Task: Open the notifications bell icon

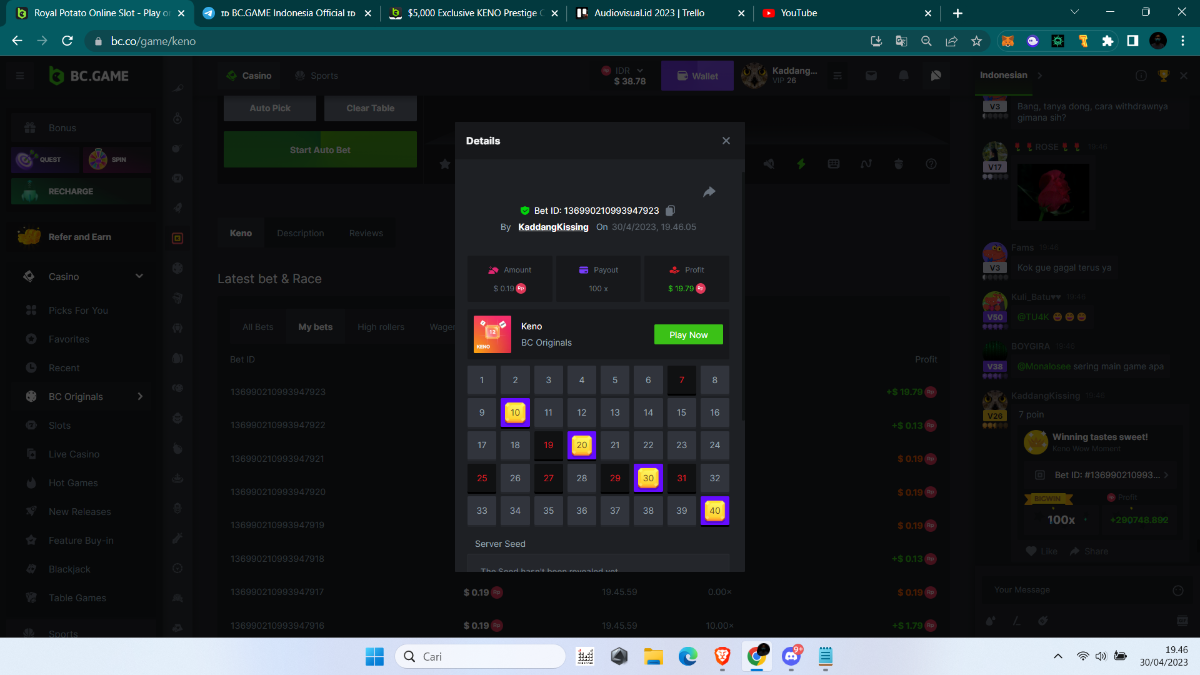Action: pos(904,76)
